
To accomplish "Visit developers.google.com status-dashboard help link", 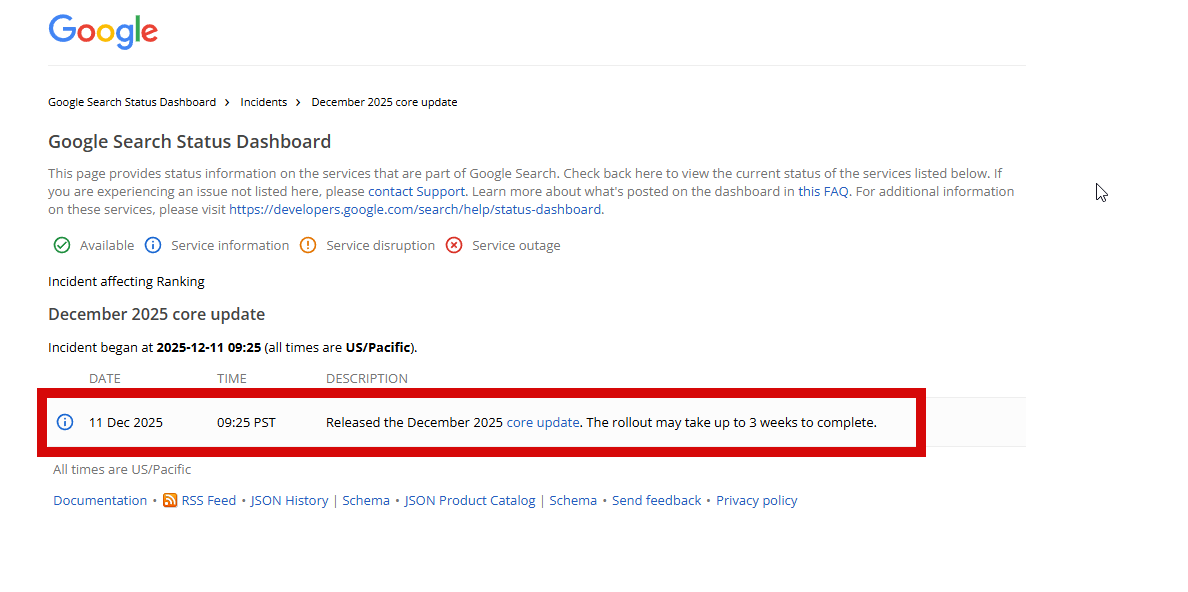I will 416,209.
